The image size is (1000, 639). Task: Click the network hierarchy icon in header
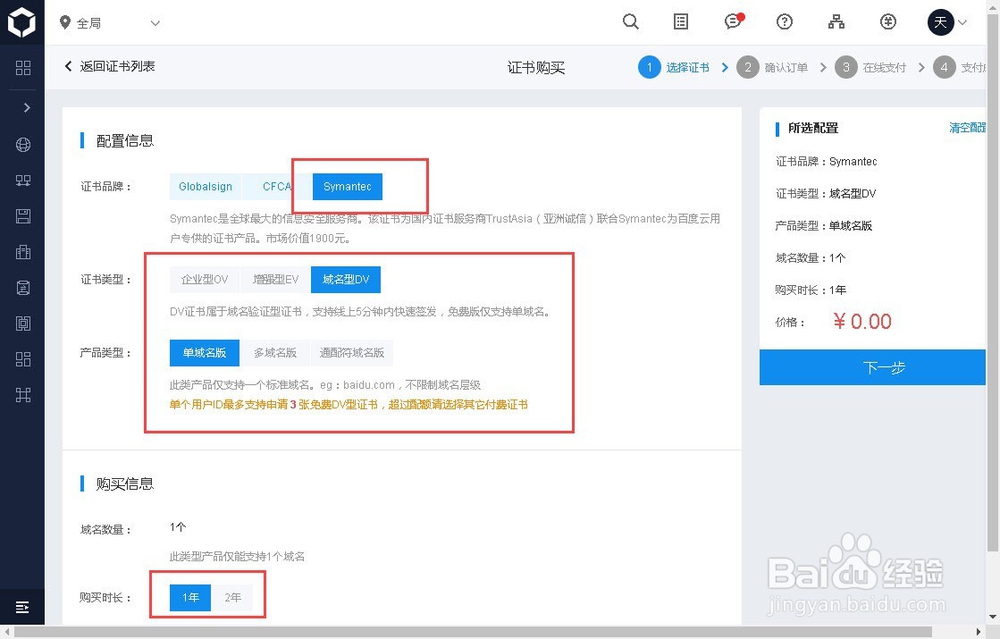point(836,22)
